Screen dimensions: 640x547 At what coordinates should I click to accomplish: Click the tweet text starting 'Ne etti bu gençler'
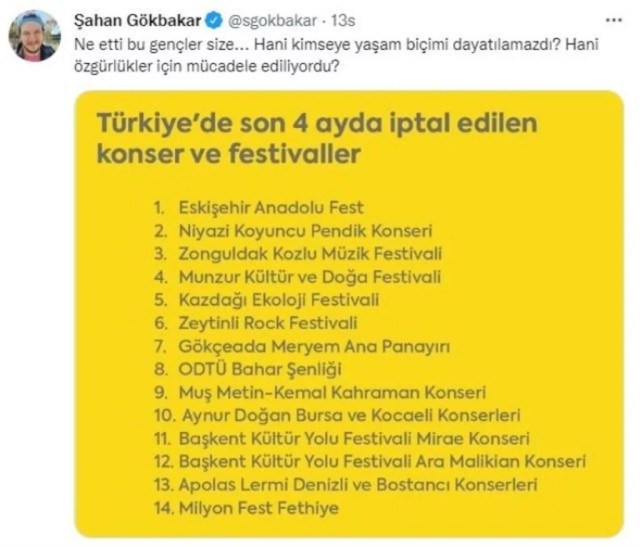336,55
